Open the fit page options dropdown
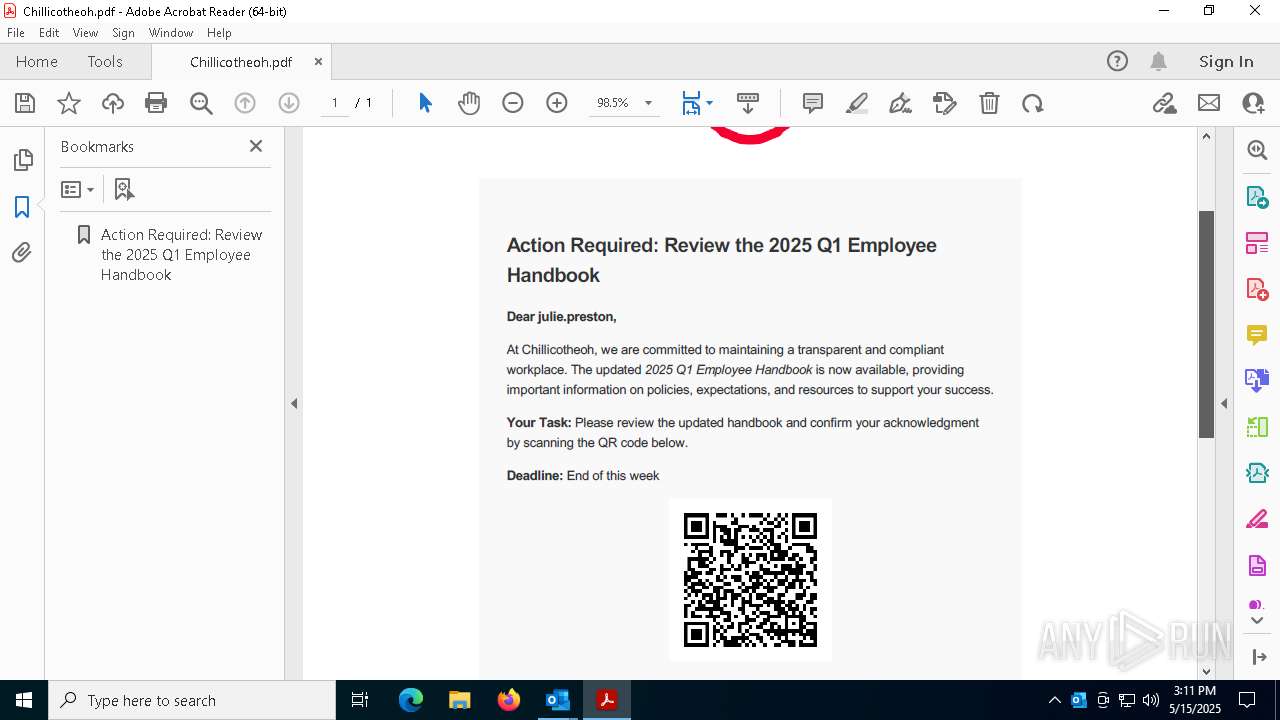This screenshot has width=1280, height=720. 709,103
